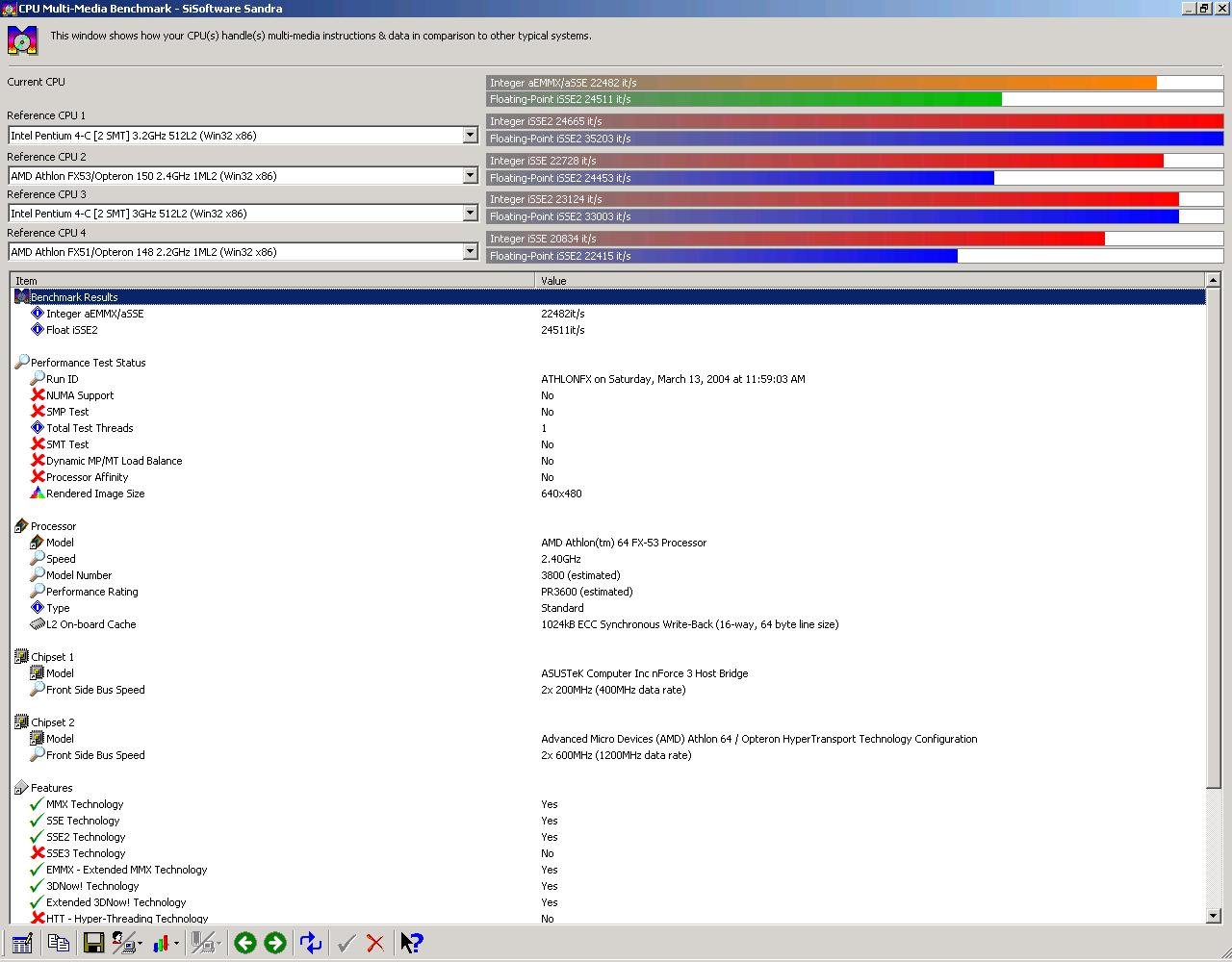Select the Benchmark Results row
This screenshot has height=962, width=1232.
[608, 297]
